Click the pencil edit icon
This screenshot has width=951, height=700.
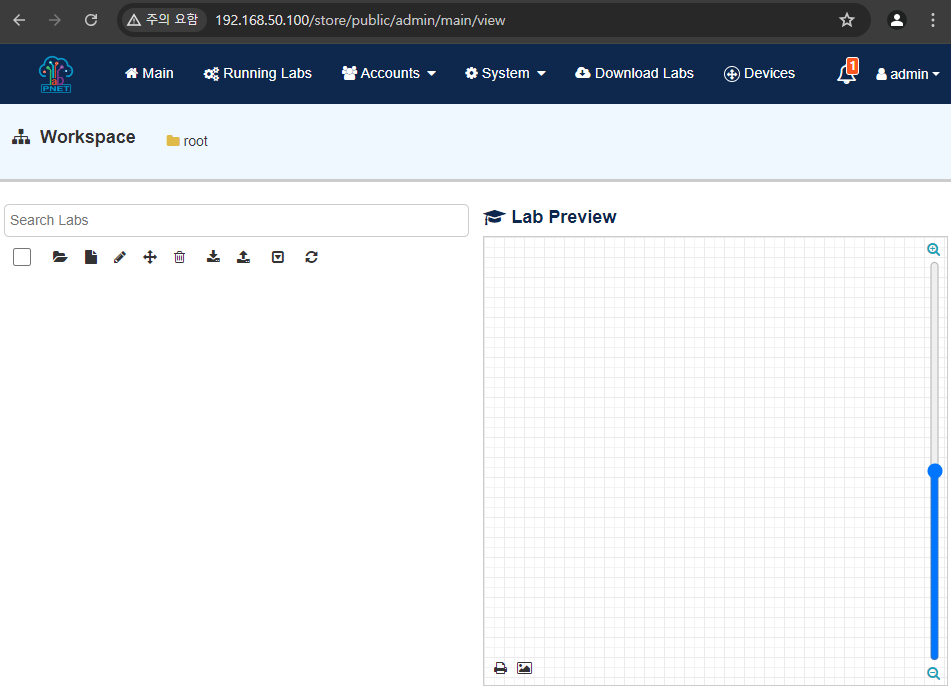coord(119,257)
